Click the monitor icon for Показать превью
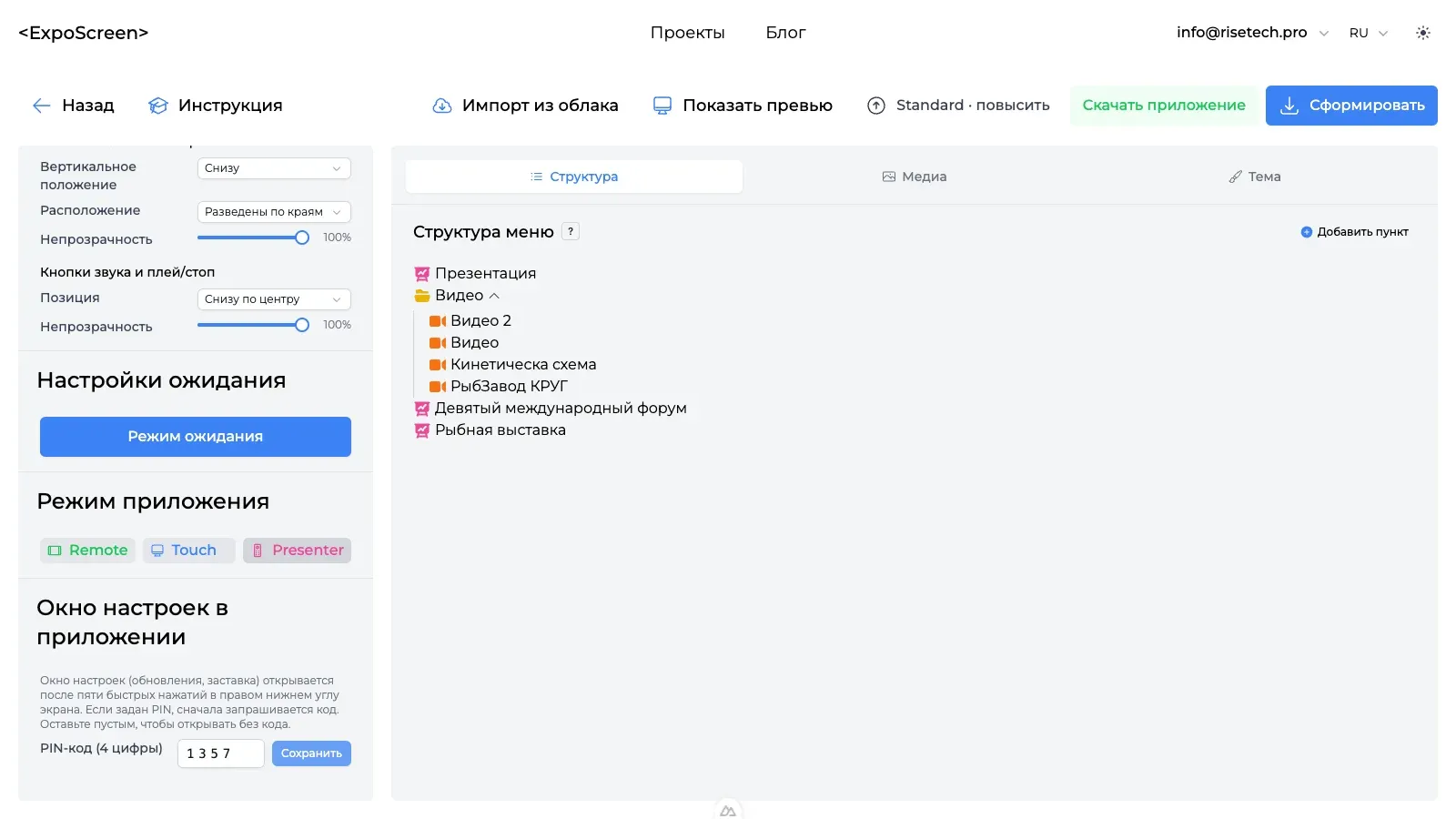 point(662,106)
